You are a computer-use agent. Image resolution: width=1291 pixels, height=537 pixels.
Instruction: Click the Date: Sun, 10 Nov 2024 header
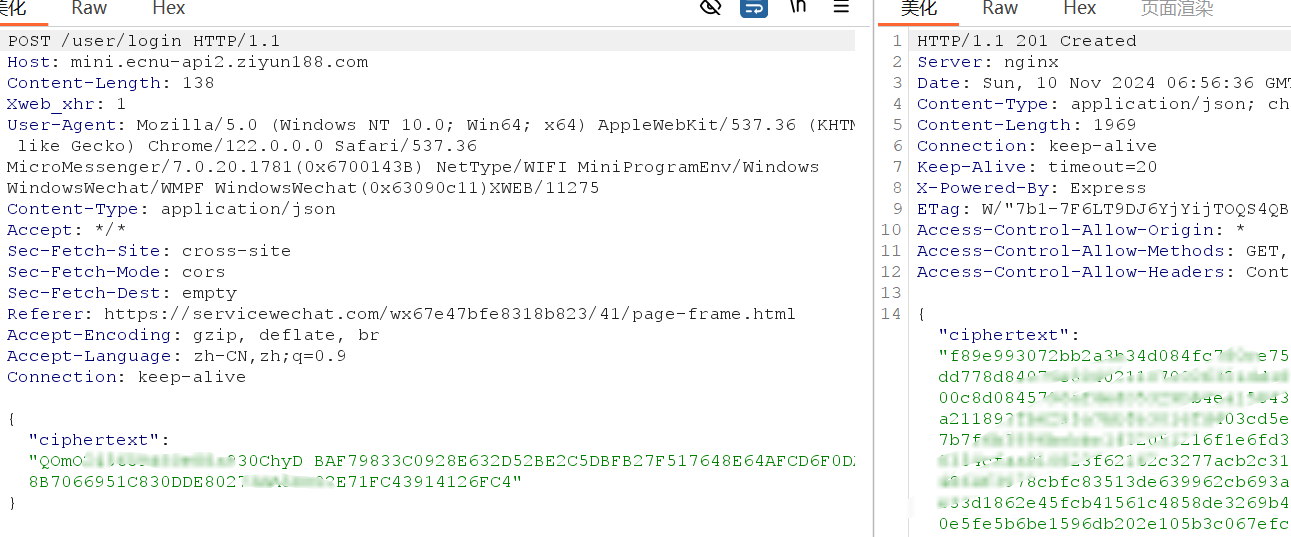tap(1103, 83)
